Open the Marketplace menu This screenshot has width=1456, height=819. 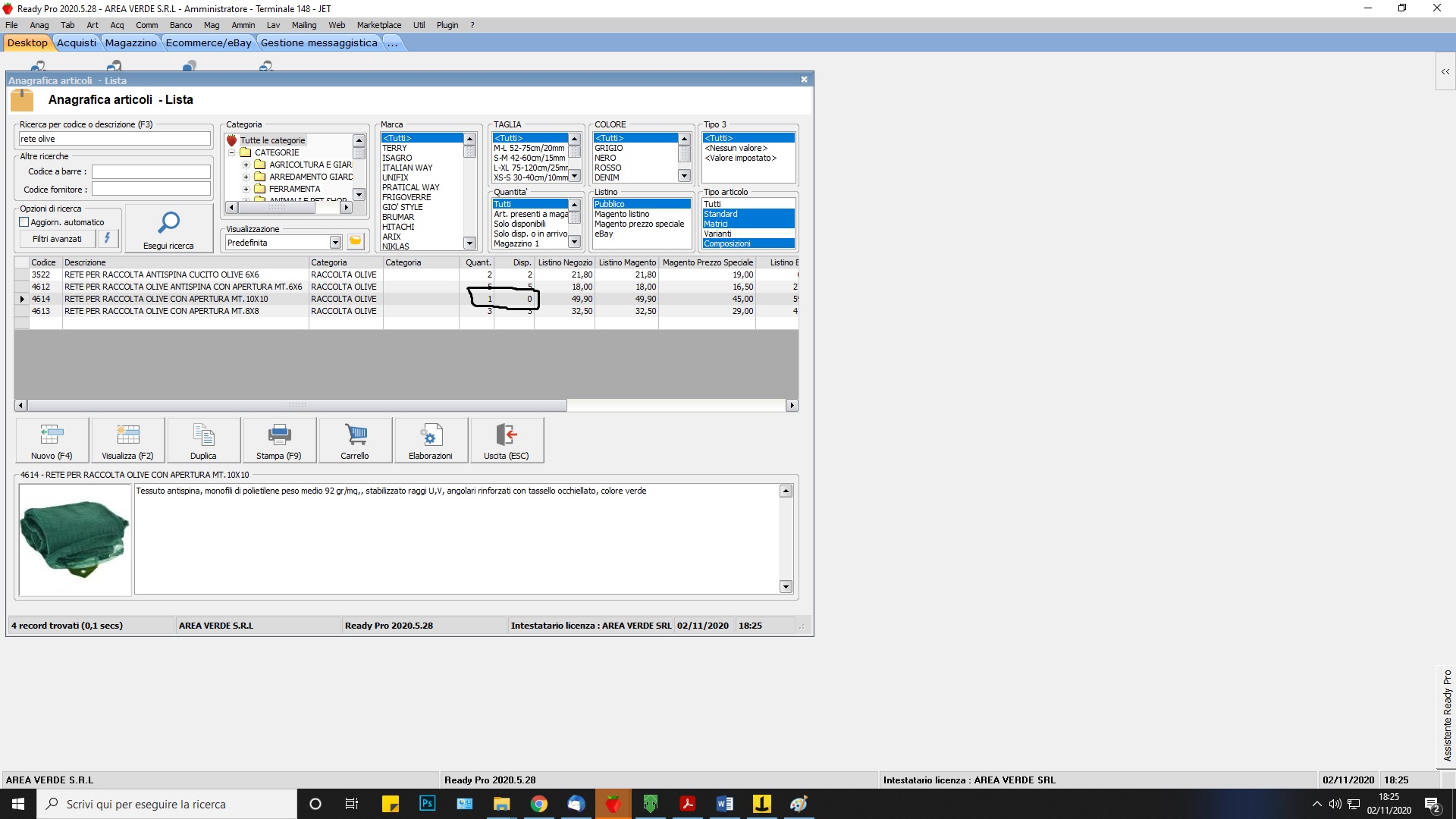click(379, 25)
